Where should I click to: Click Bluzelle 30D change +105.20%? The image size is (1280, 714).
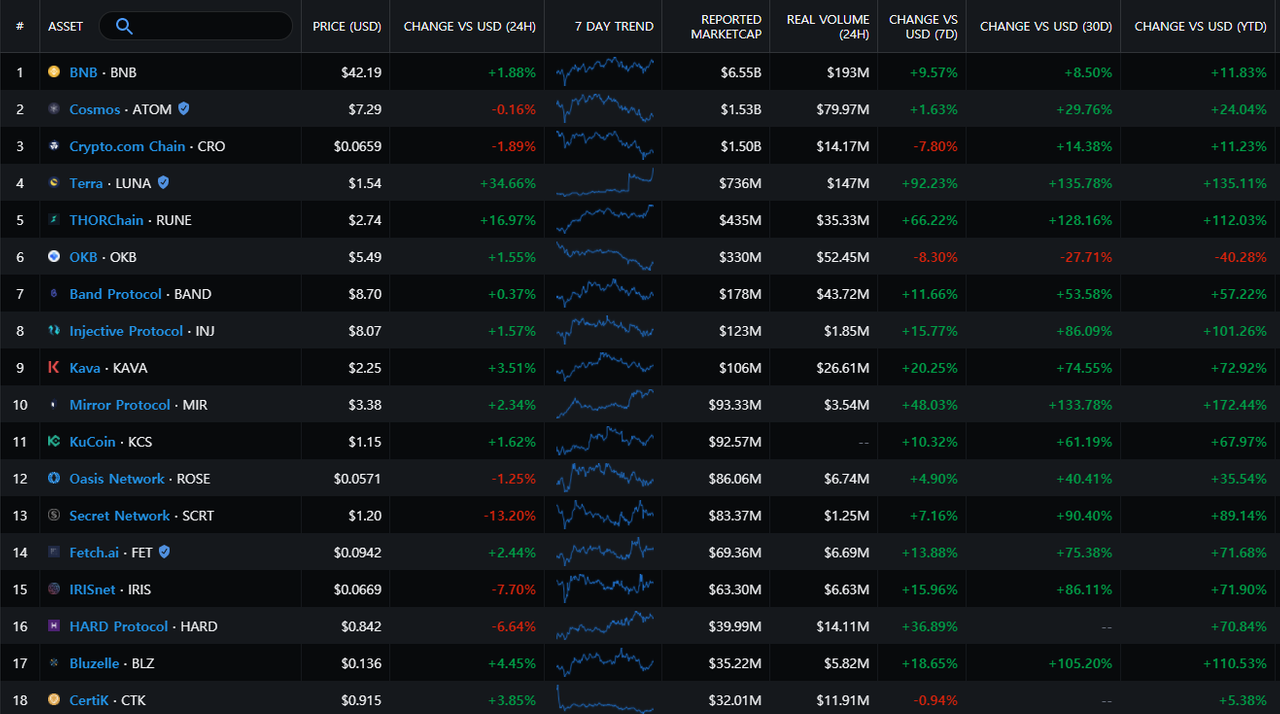tap(1081, 663)
